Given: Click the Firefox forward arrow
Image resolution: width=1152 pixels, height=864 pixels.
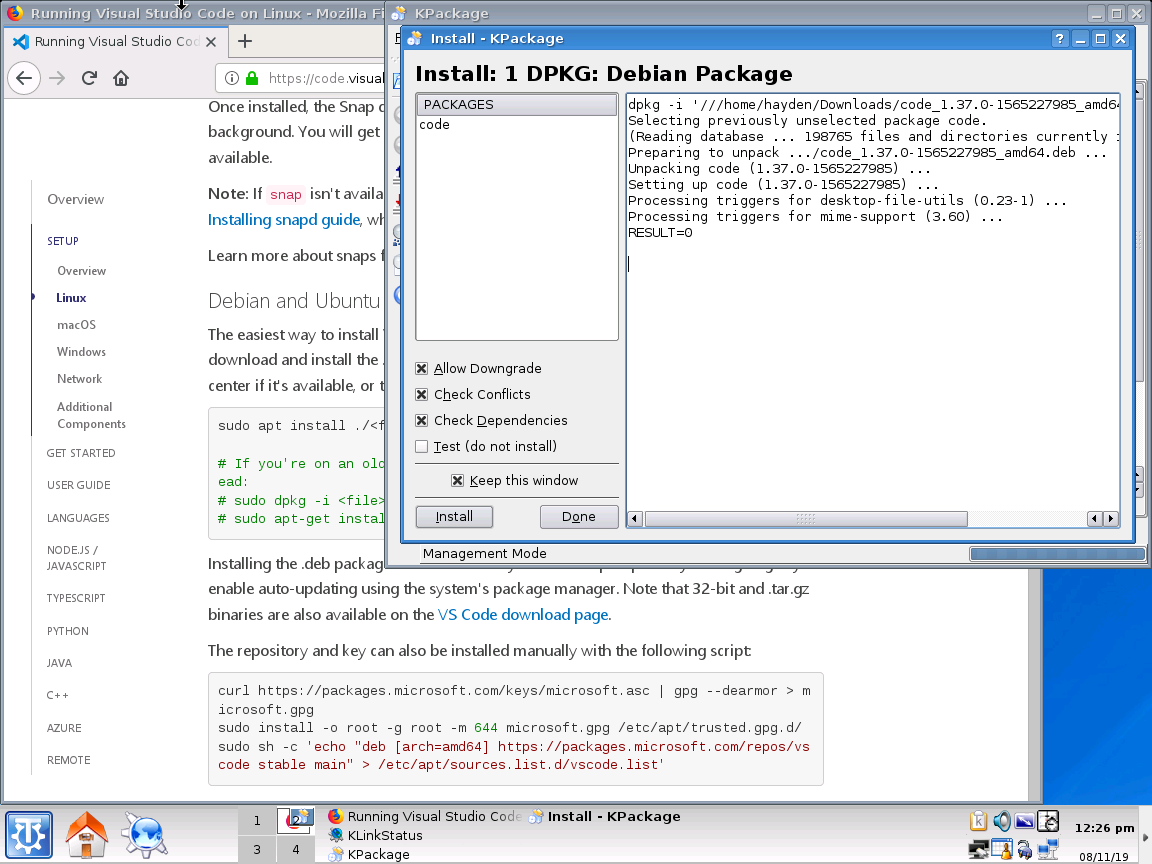Looking at the screenshot, I should point(57,78).
